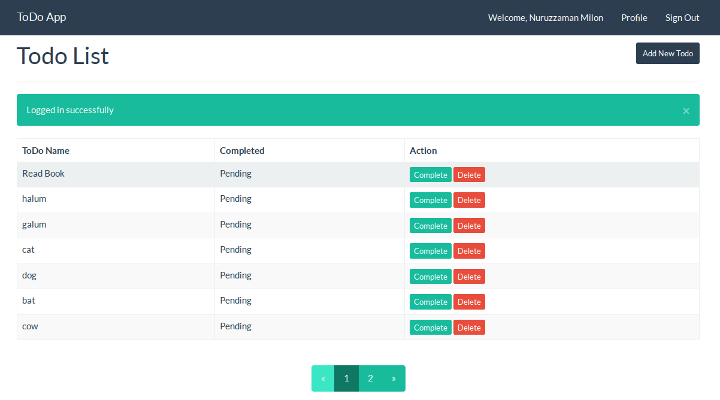Complete the 'cow' todo item
This screenshot has width=720, height=400.
430,328
